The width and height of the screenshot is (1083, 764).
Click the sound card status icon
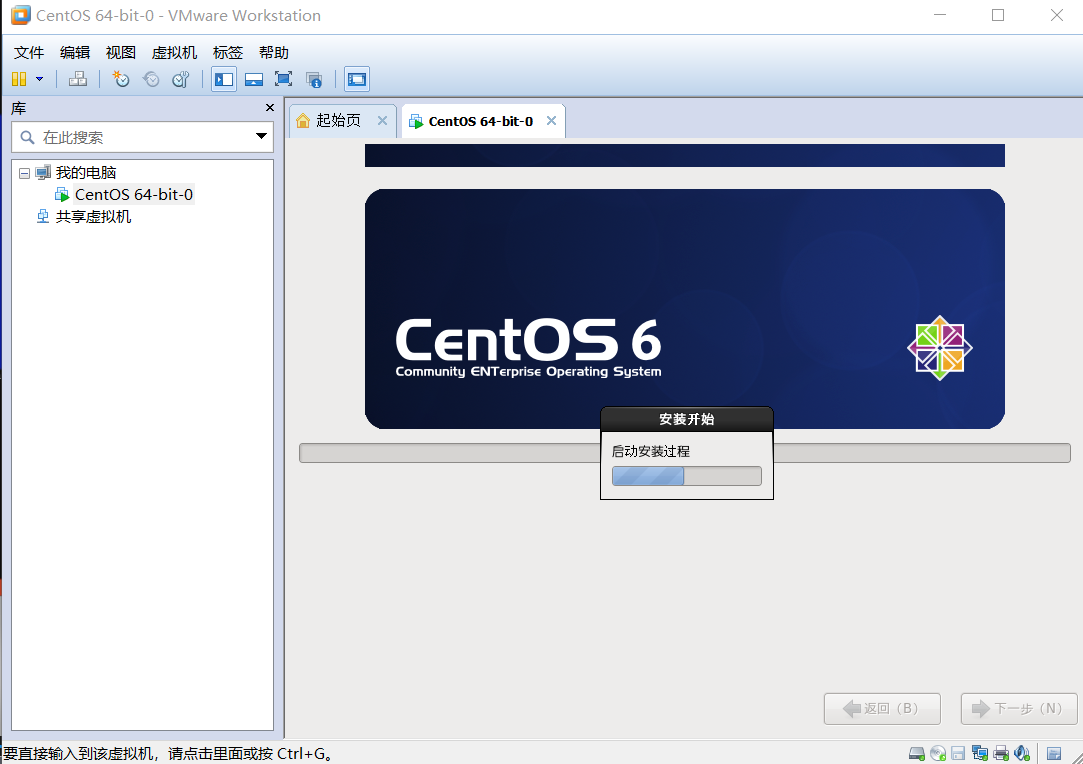tap(1022, 754)
